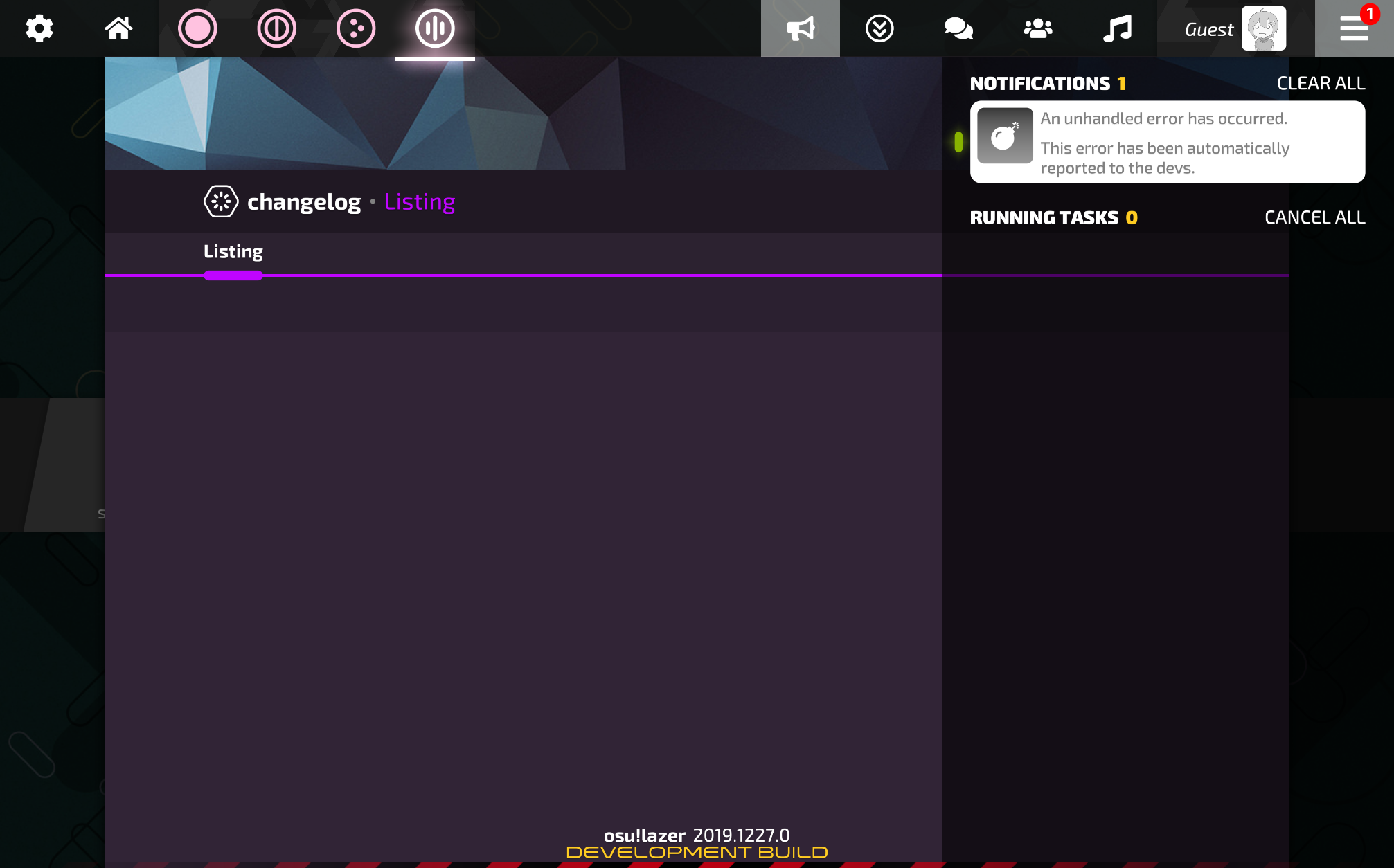
Task: Click CLEAR ALL notifications
Action: 1321,83
